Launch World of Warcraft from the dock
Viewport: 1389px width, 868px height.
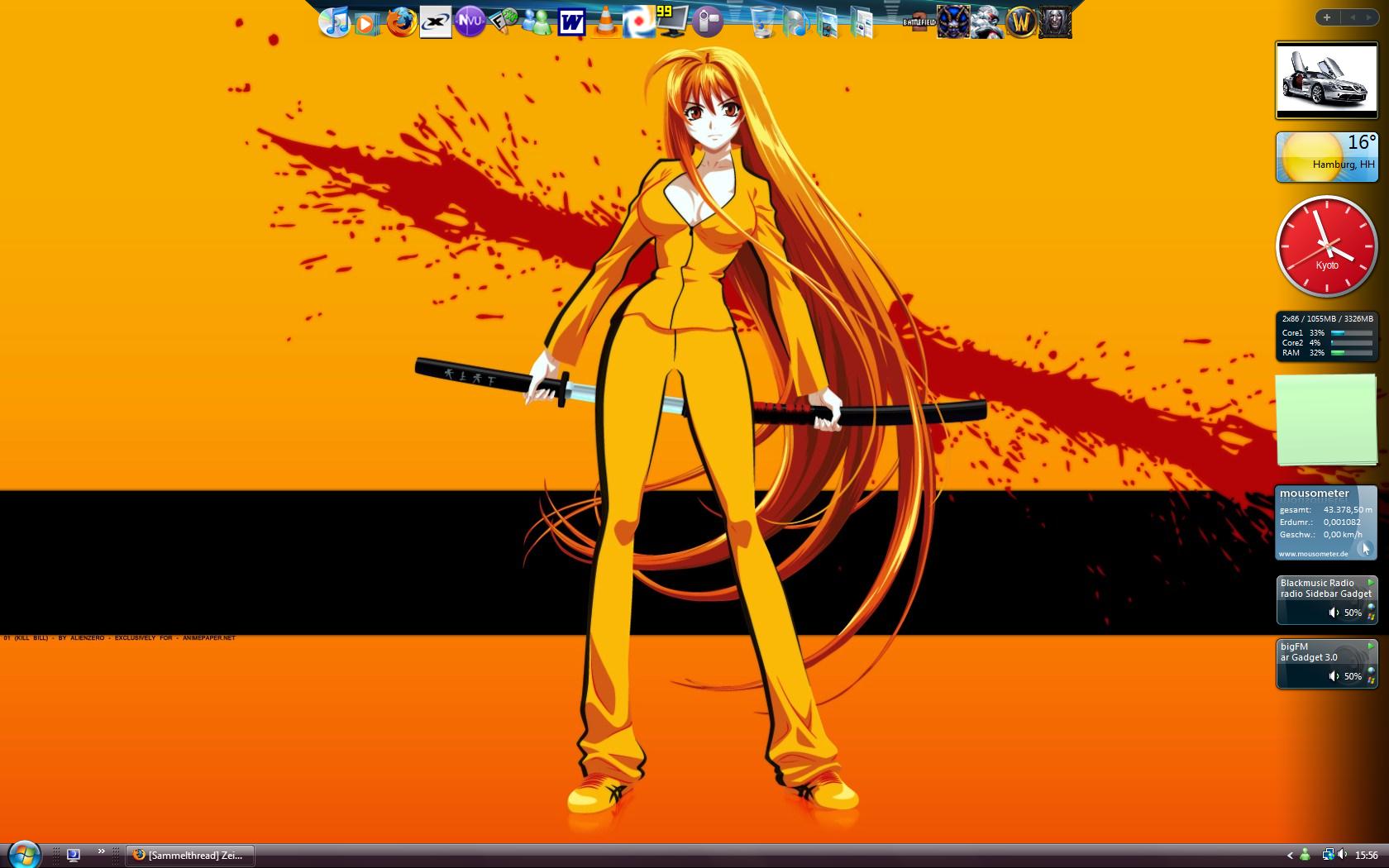[x=1021, y=22]
